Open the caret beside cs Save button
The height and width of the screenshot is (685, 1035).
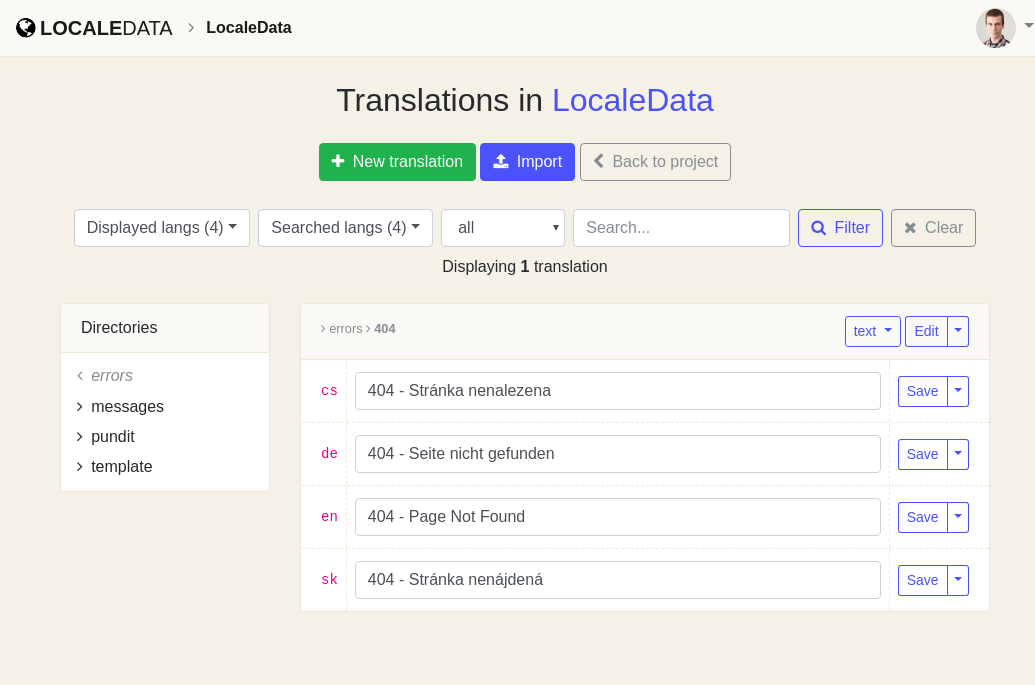[x=958, y=391]
